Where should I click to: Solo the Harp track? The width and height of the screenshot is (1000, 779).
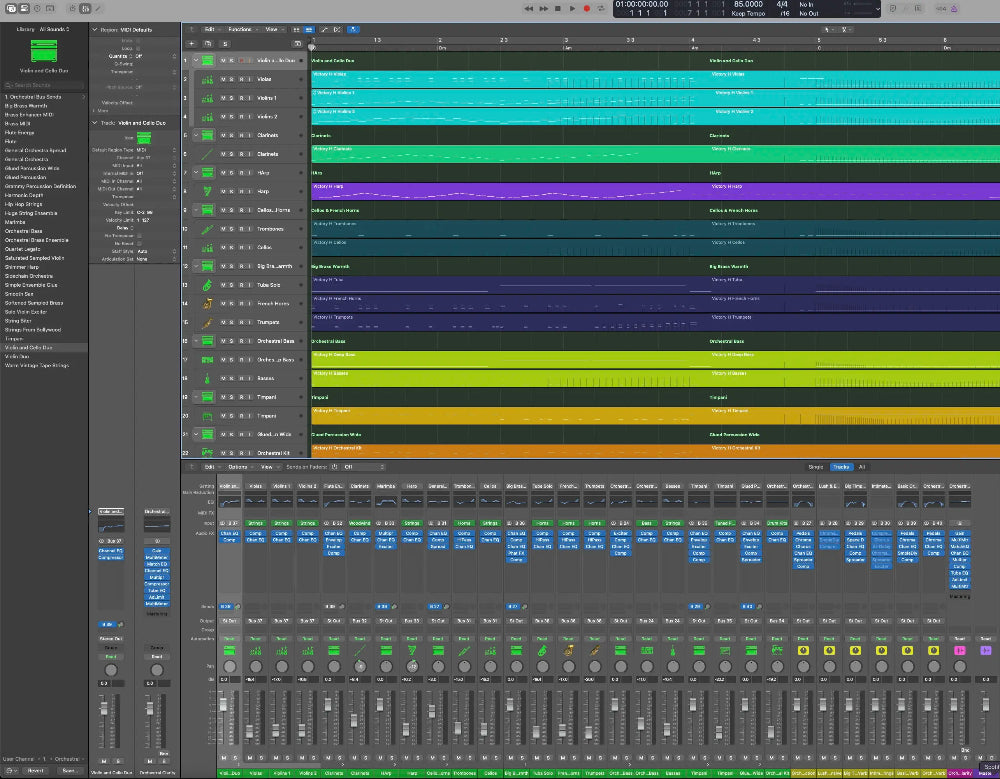(x=232, y=191)
